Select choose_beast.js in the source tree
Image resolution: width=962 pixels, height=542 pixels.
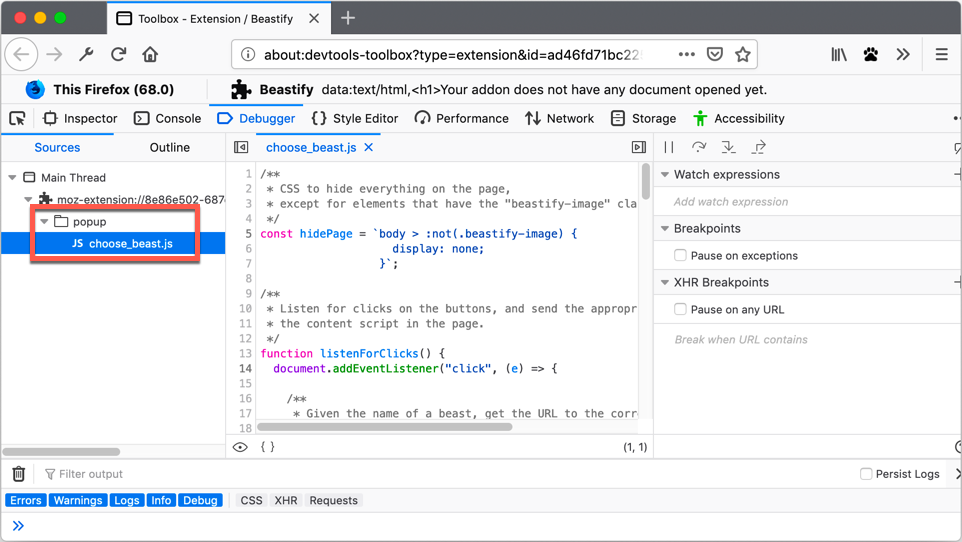tap(114, 244)
